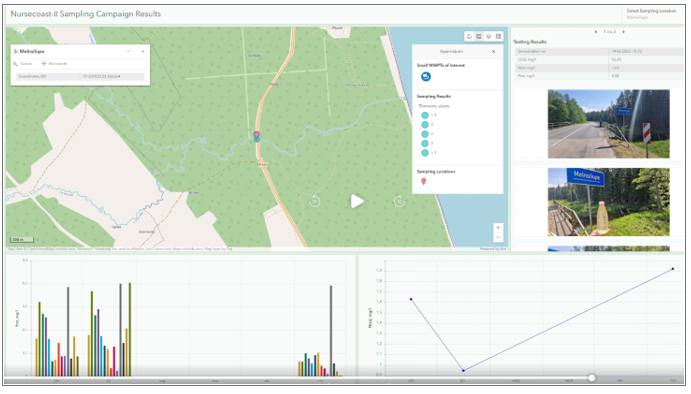Open the basemap gallery grid icon
This screenshot has width=691, height=394.
498,36
